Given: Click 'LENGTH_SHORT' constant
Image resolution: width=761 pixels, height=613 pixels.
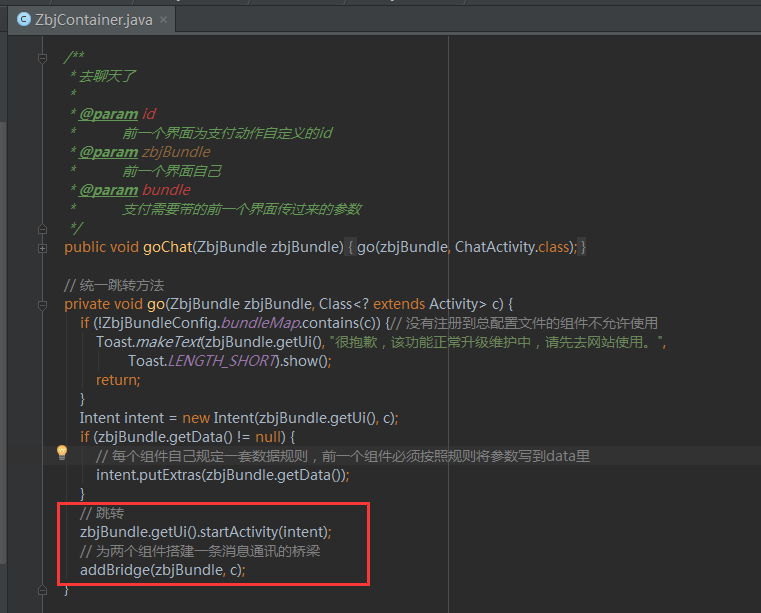Looking at the screenshot, I should pyautogui.click(x=221, y=361).
